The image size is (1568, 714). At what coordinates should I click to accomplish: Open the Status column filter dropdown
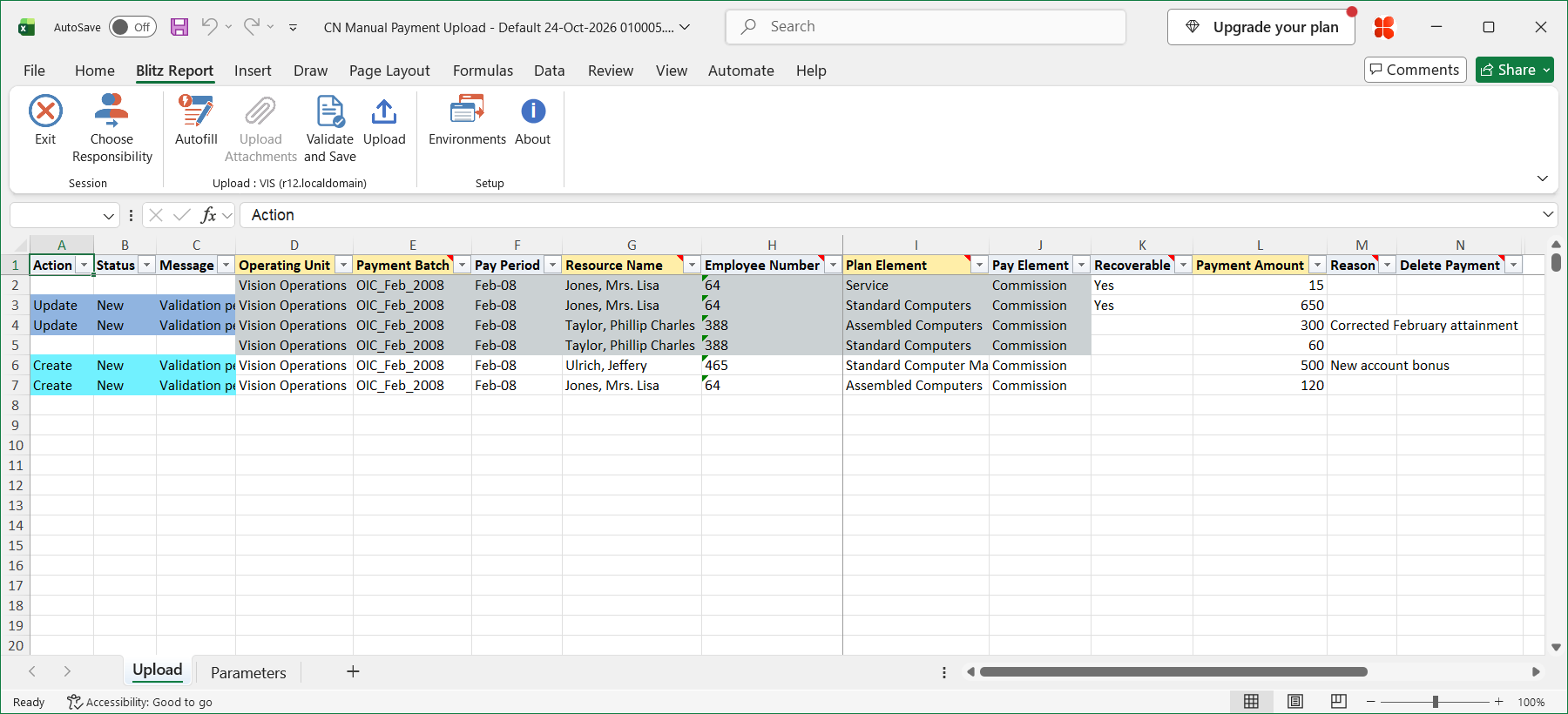[x=147, y=266]
